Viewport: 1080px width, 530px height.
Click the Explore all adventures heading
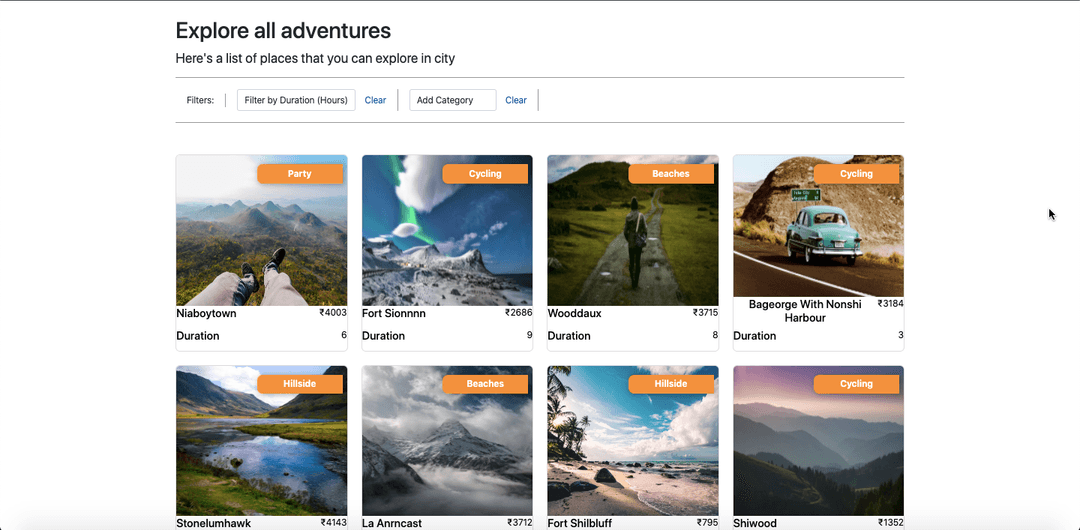point(283,32)
